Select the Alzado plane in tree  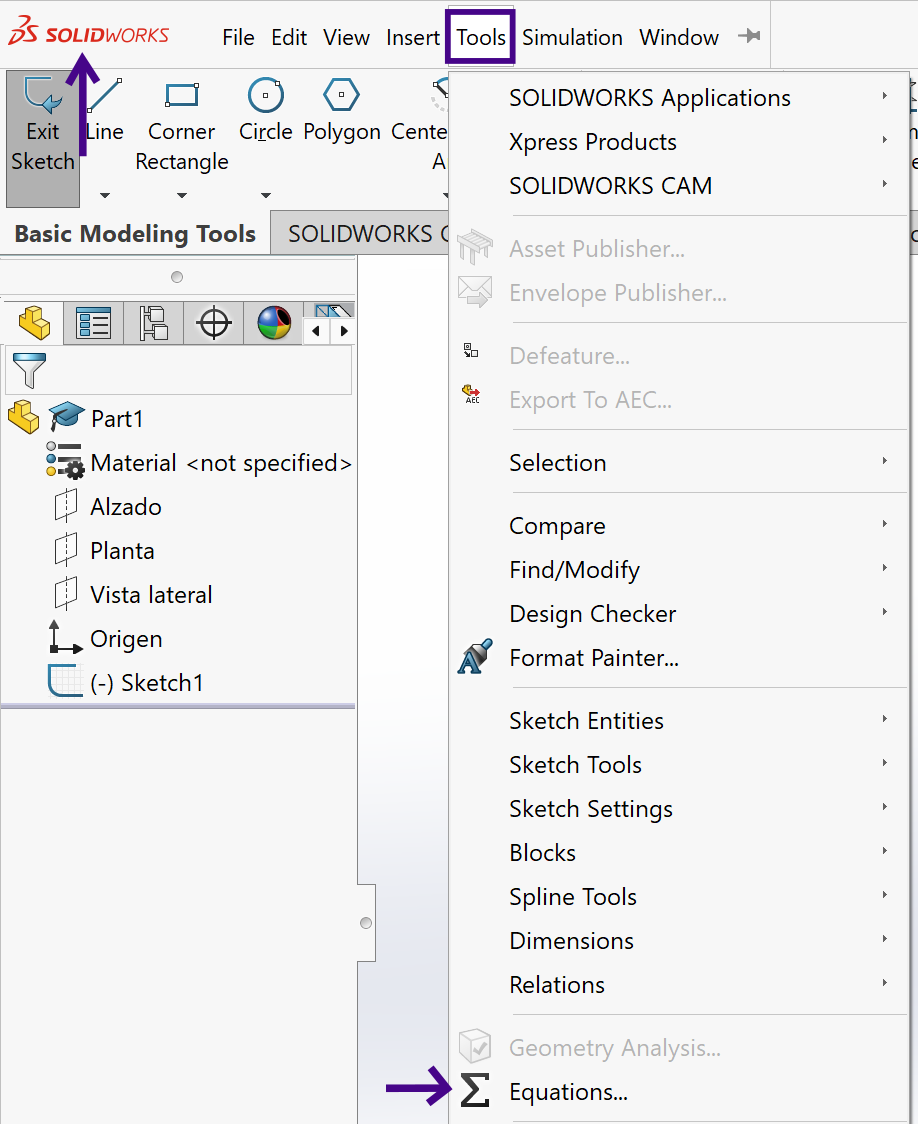point(126,507)
